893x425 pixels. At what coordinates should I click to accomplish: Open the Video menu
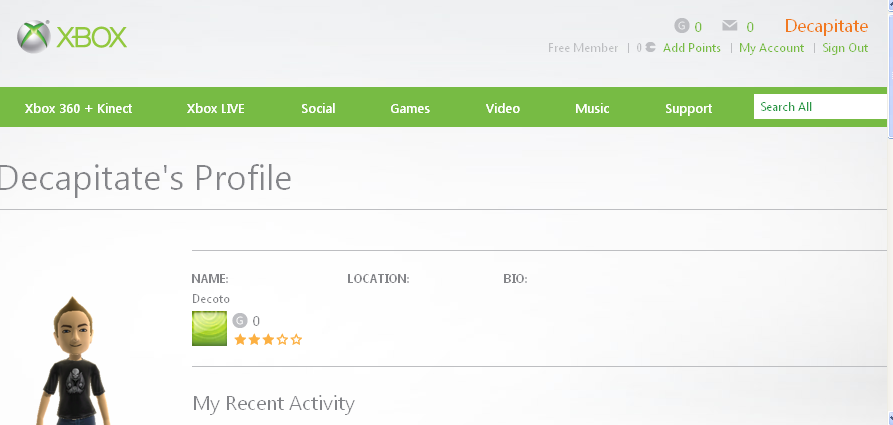(502, 108)
